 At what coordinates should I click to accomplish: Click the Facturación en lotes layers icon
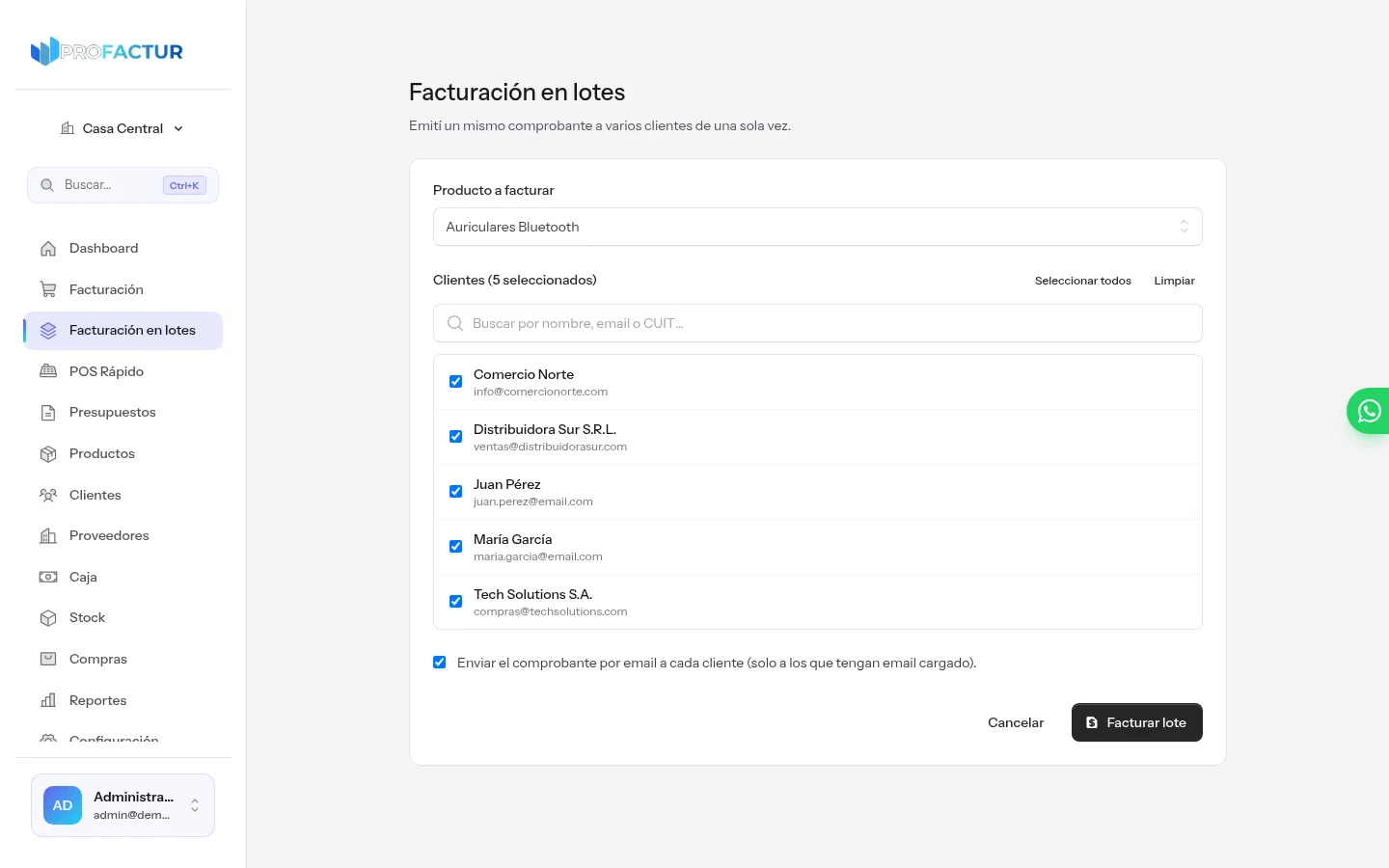pos(48,331)
